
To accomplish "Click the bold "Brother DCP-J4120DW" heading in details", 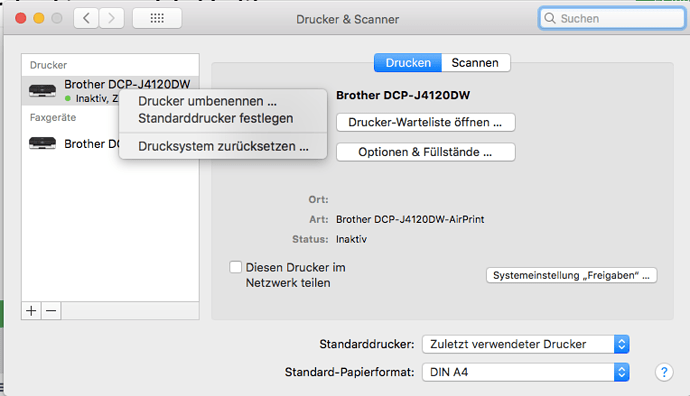I will [403, 95].
